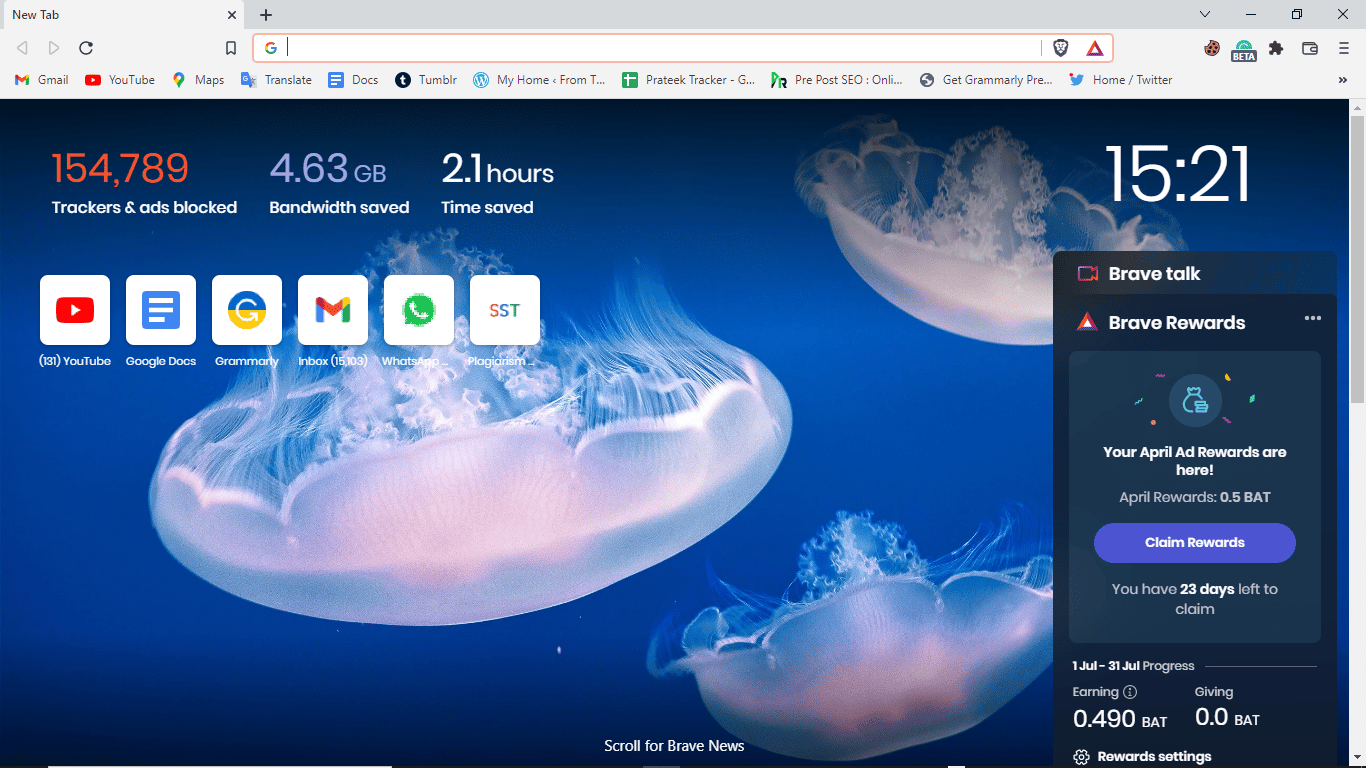Viewport: 1366px width, 768px height.
Task: Open the Pre Post SEO bookmark
Action: [x=837, y=80]
